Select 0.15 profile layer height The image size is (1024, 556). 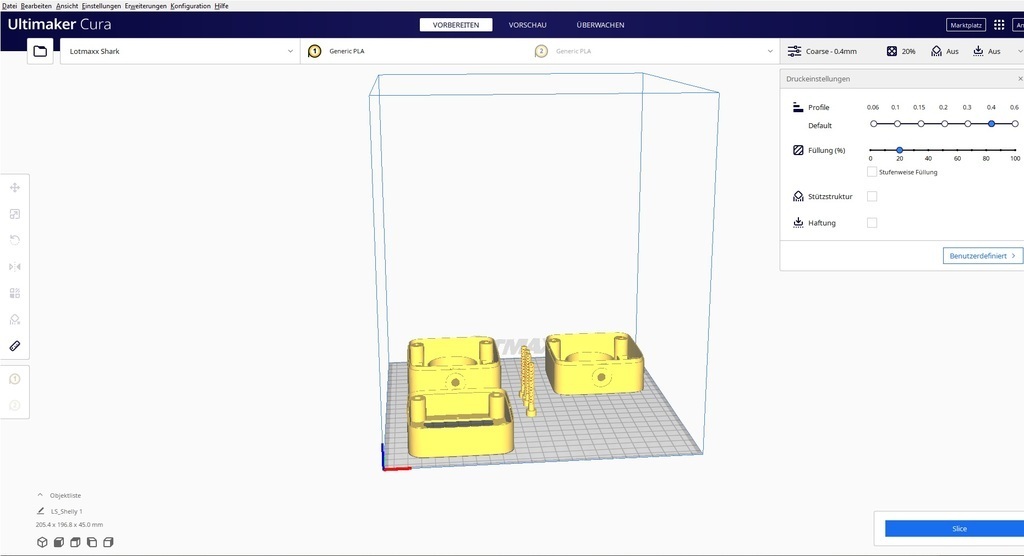(x=921, y=123)
